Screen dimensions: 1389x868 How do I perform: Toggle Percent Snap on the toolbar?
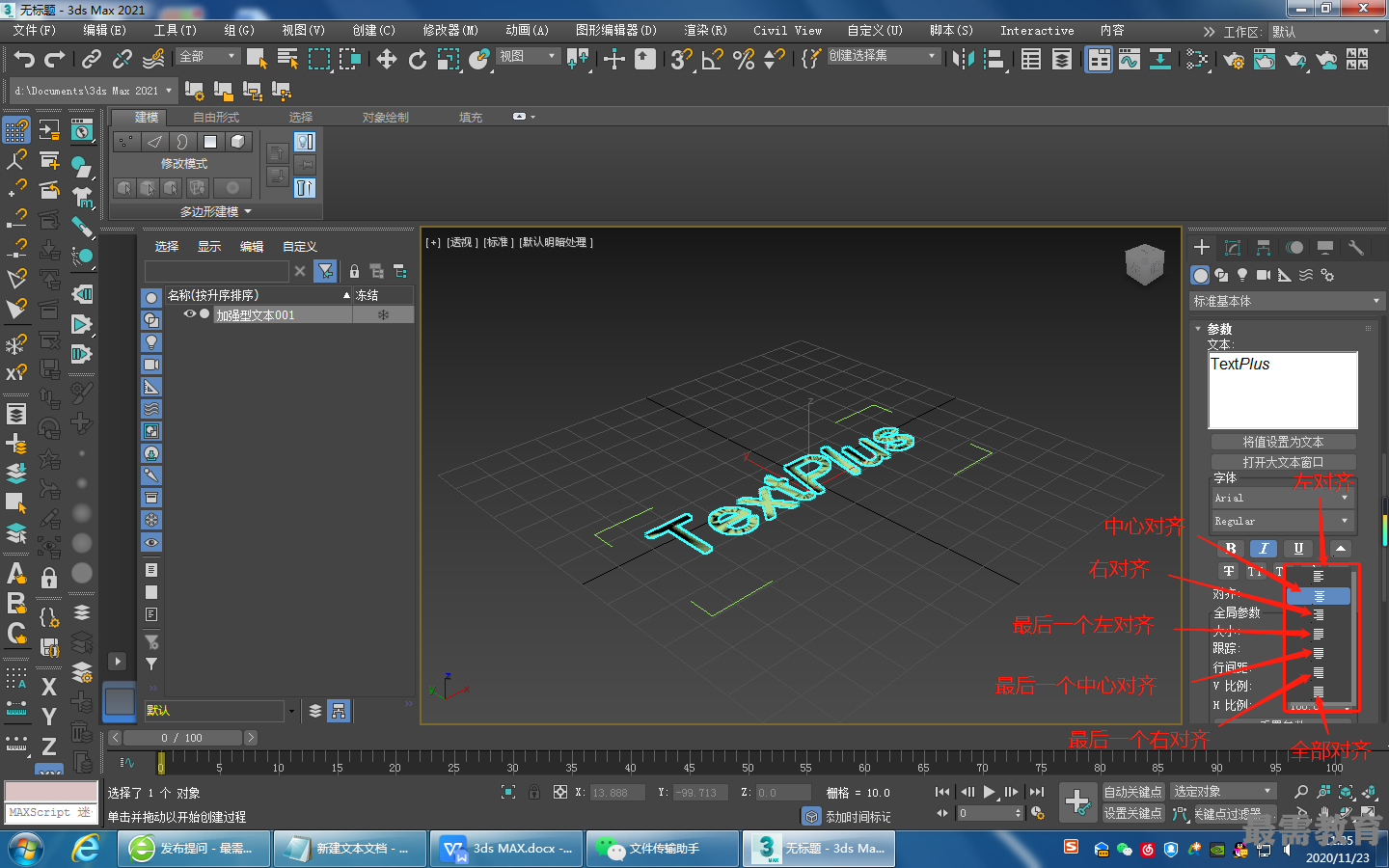click(743, 59)
